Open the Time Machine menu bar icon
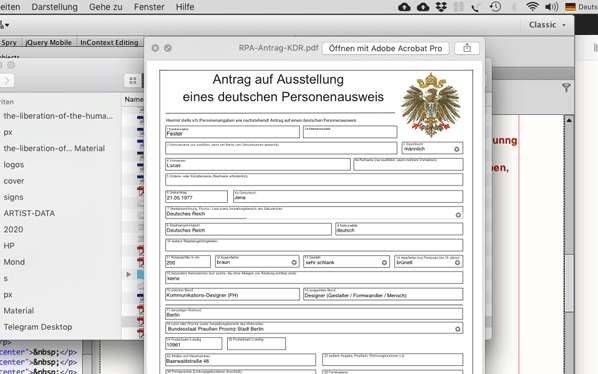 pyautogui.click(x=495, y=6)
